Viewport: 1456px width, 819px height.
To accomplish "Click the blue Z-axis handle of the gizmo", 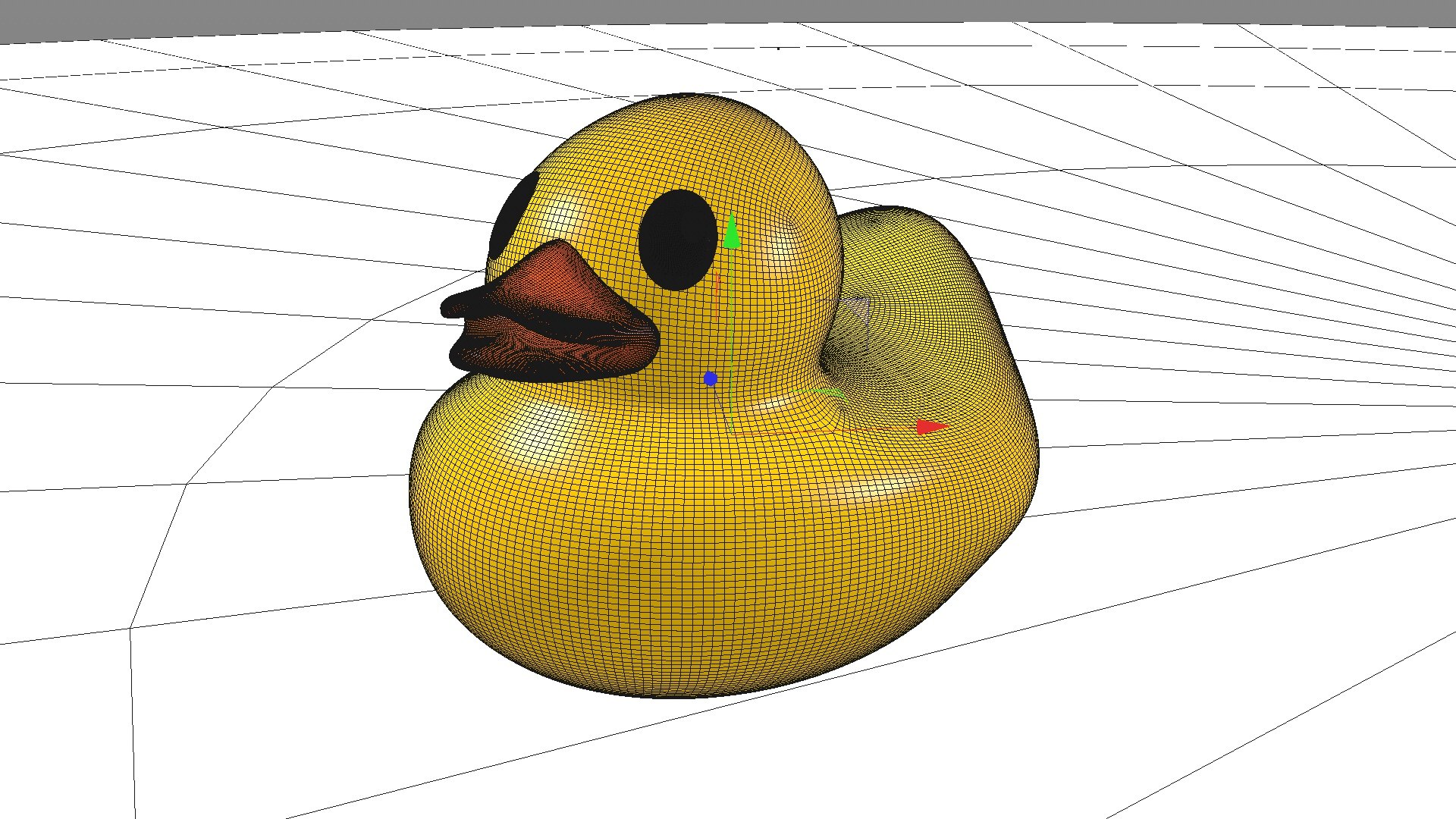I will point(711,378).
